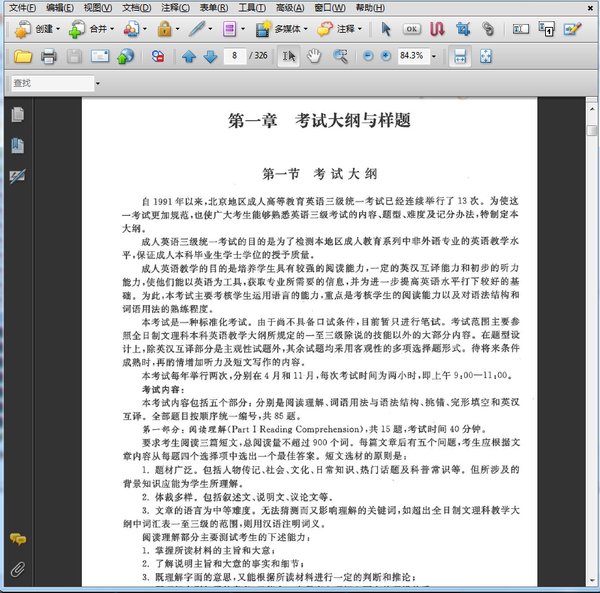Toggle fit one full page mode
Screen dimensions: 600x593
[486, 57]
